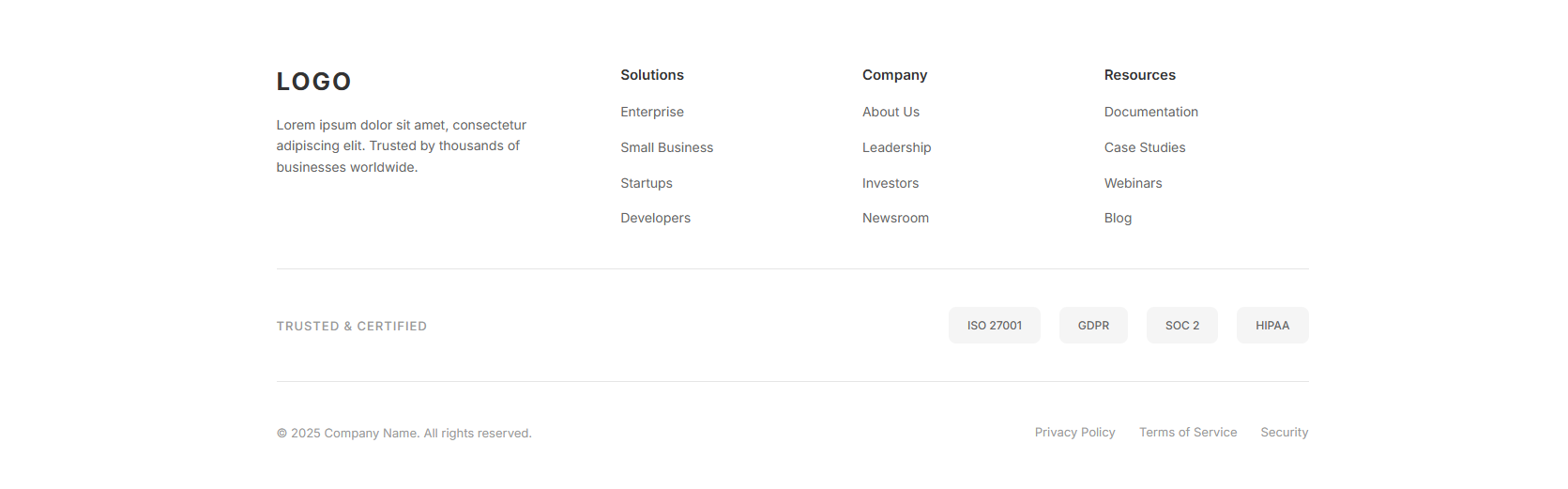View the Case Studies page
The height and width of the screenshot is (489, 1568).
click(1144, 147)
